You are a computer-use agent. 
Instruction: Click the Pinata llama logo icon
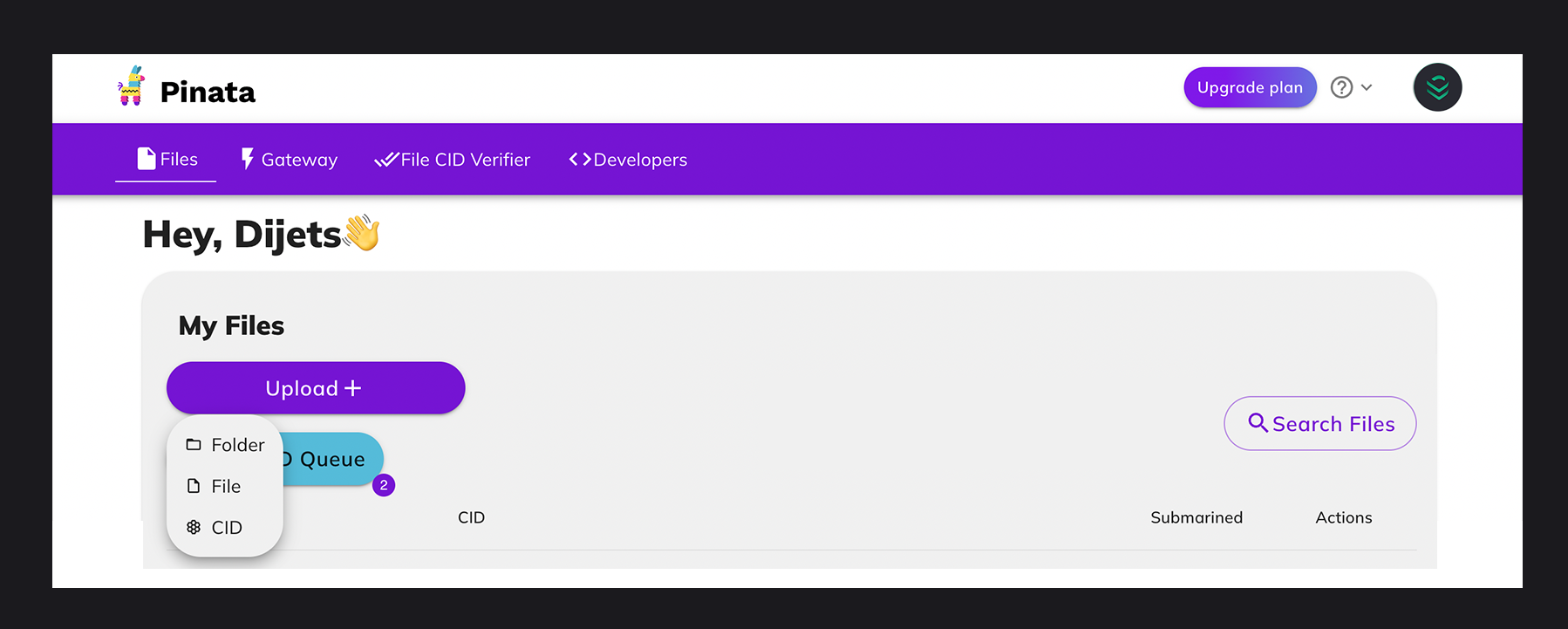(x=132, y=86)
